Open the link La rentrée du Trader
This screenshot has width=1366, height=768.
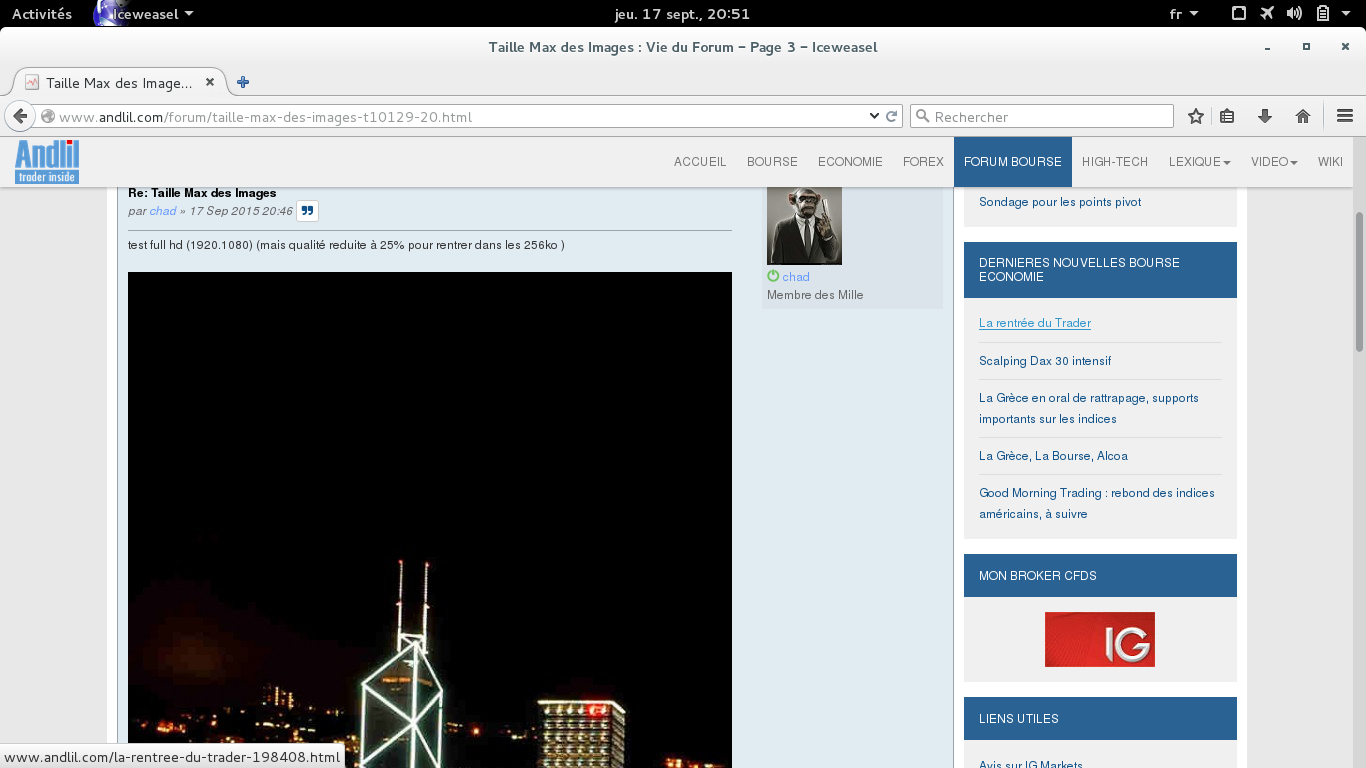pos(1035,323)
